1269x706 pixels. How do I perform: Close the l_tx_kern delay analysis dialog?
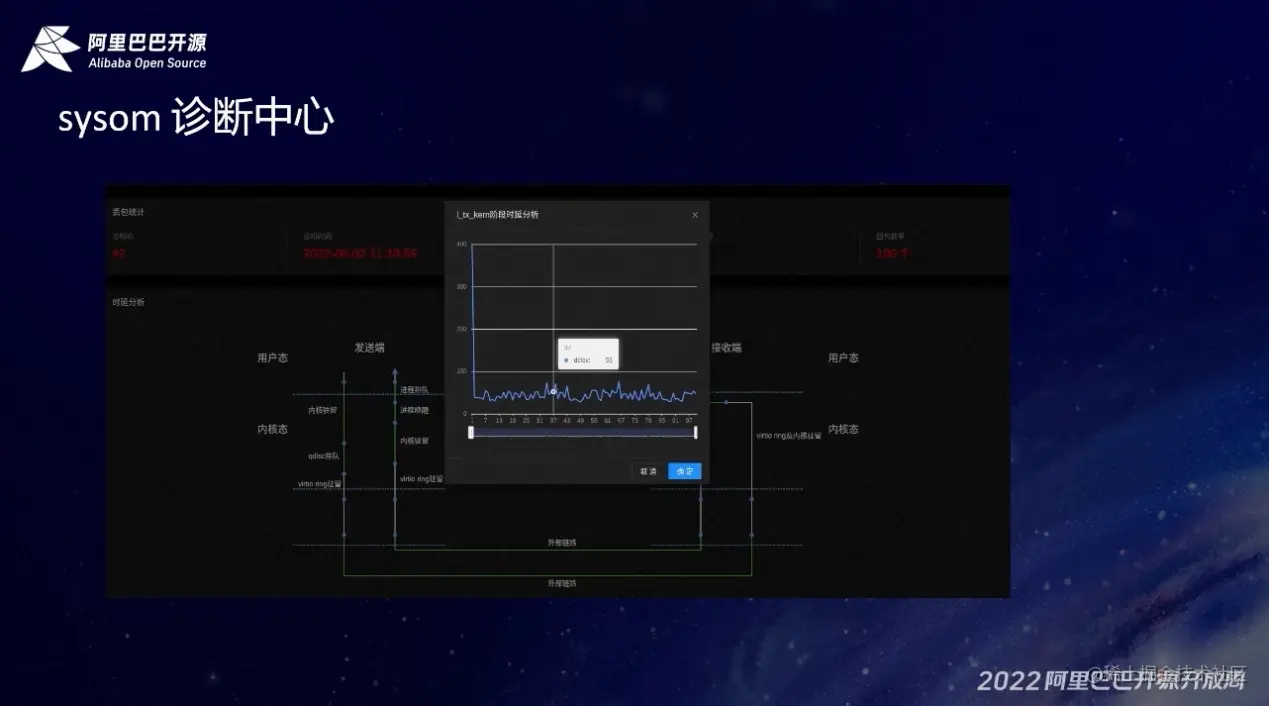coord(695,215)
